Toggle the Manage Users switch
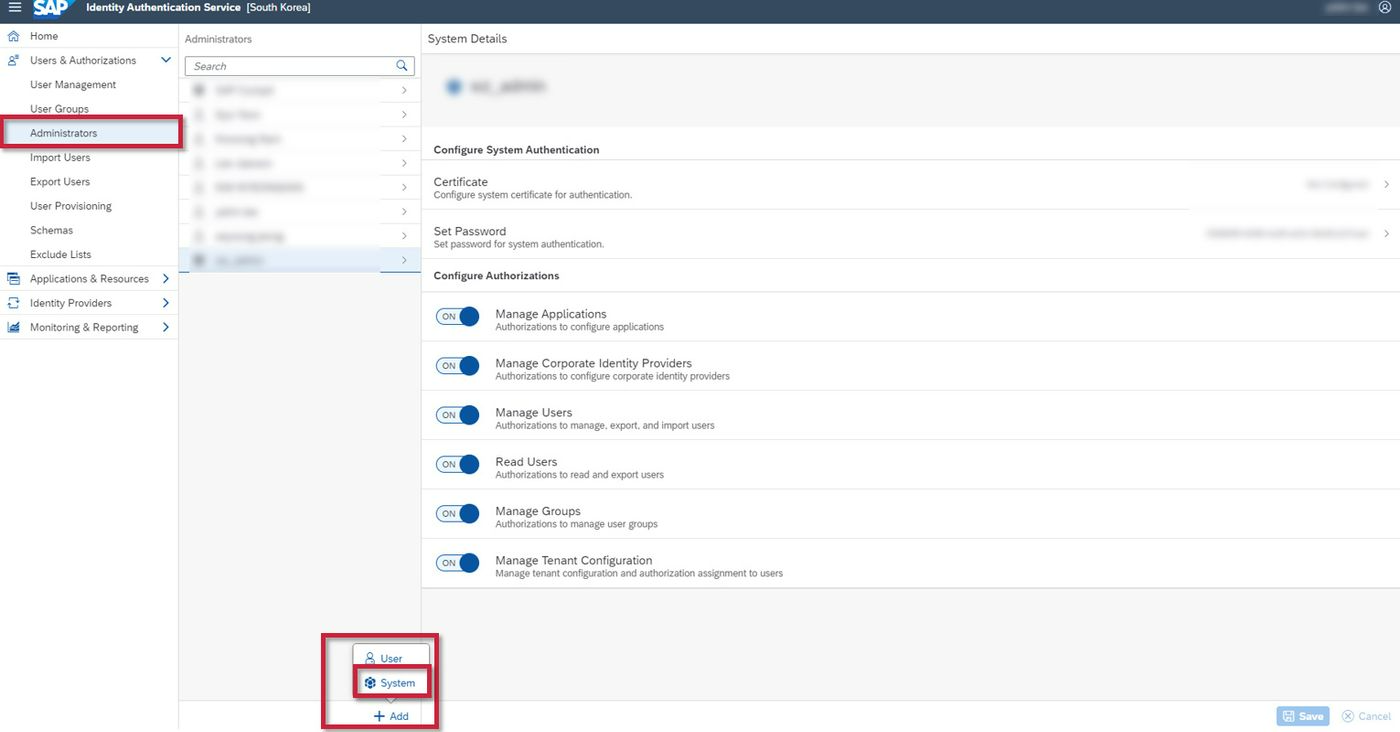Viewport: 1400px width, 732px height. (x=458, y=414)
